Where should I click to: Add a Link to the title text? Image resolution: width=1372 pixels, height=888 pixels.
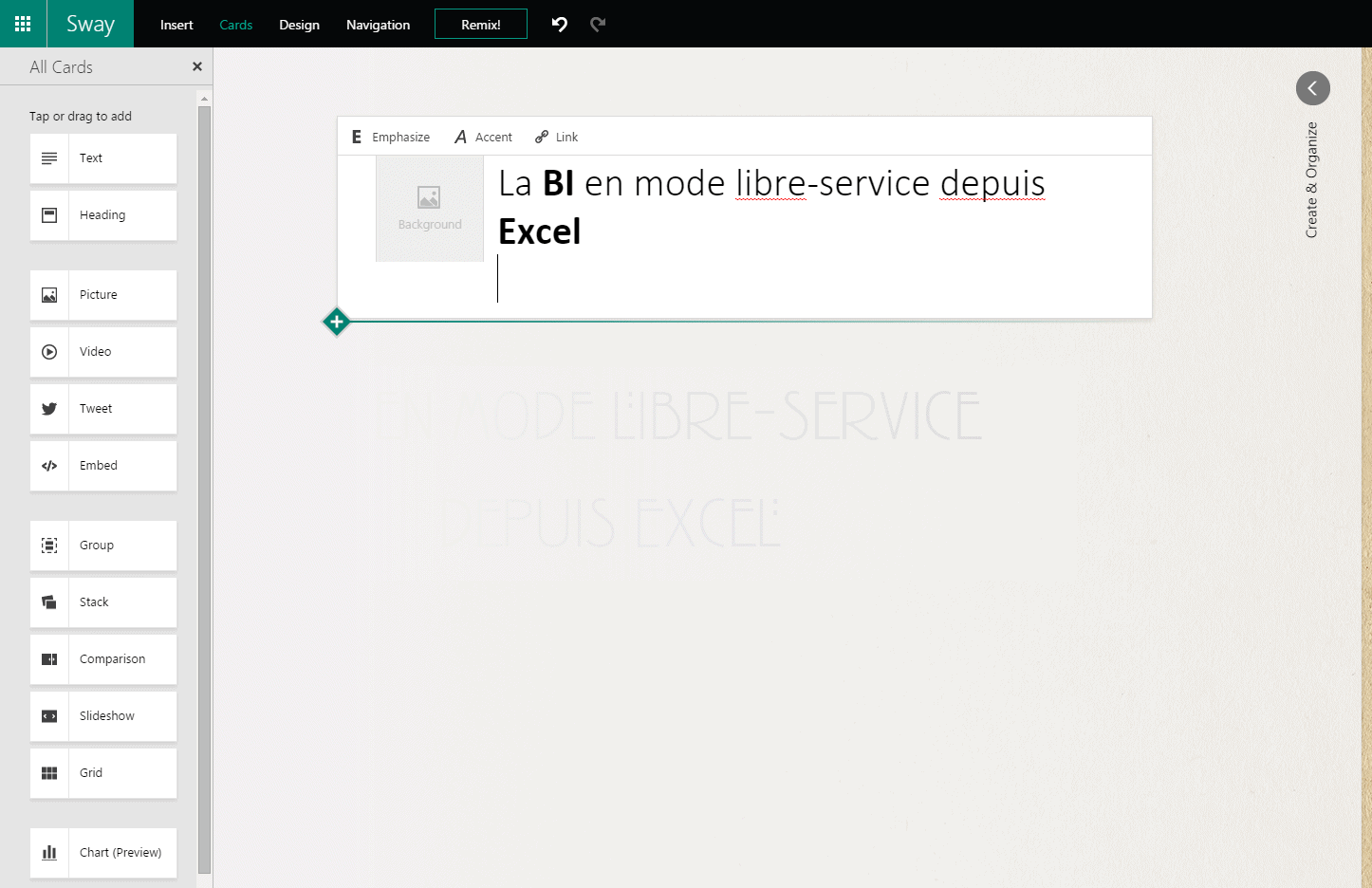pyautogui.click(x=557, y=137)
